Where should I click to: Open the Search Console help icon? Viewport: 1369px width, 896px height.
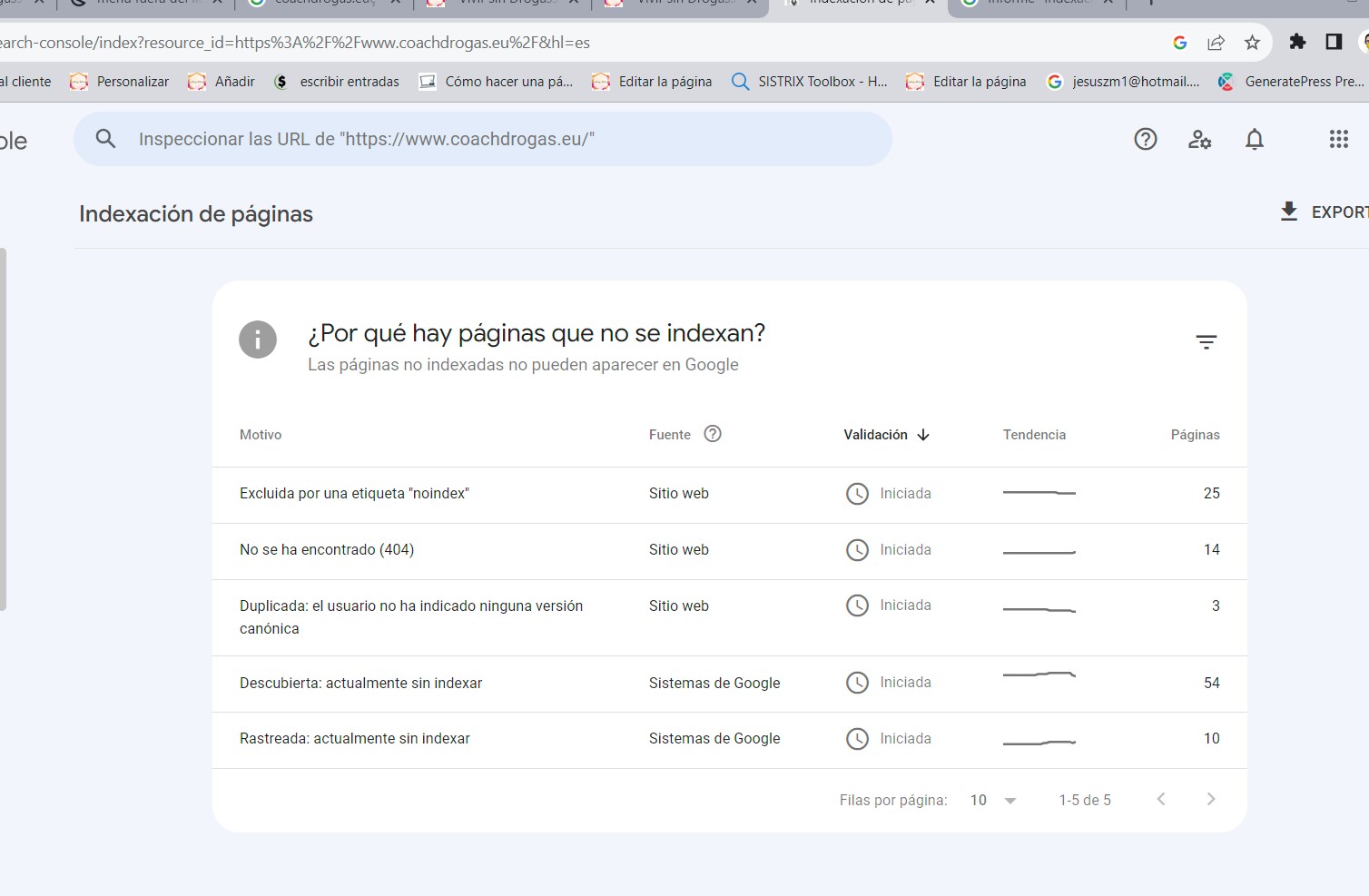(1146, 139)
